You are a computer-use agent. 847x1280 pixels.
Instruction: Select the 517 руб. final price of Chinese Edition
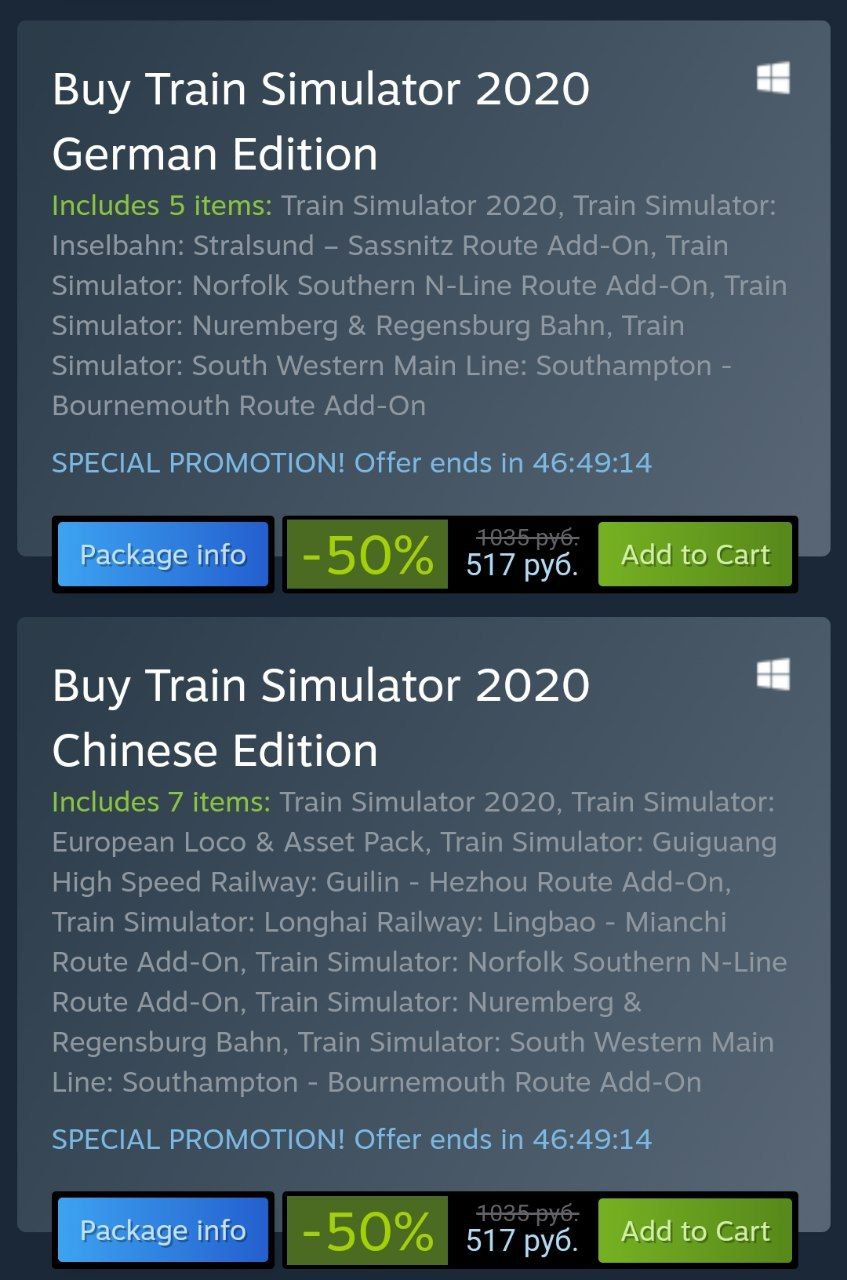522,1242
